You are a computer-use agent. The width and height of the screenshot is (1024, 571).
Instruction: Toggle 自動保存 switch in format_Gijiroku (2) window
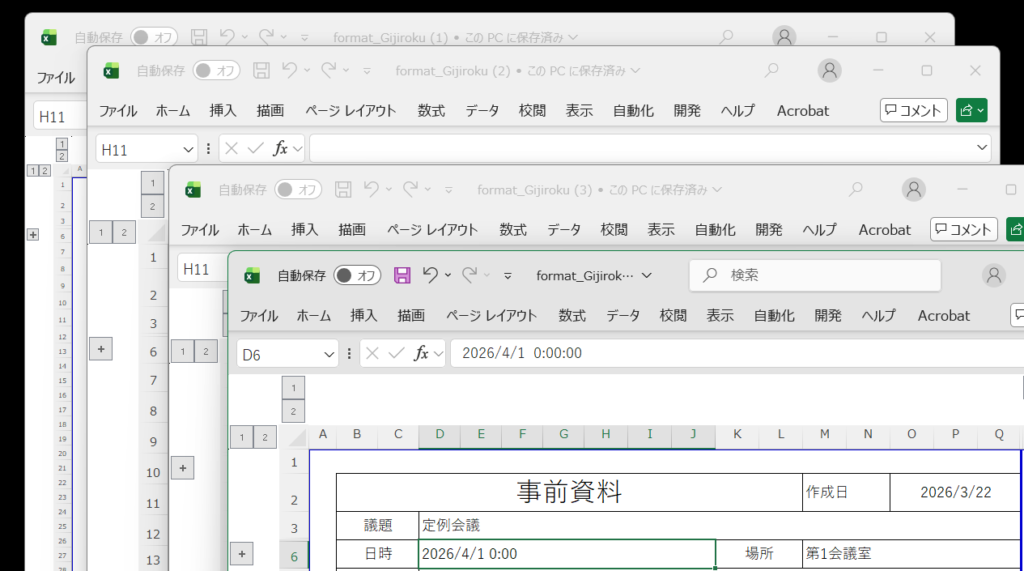[216, 71]
